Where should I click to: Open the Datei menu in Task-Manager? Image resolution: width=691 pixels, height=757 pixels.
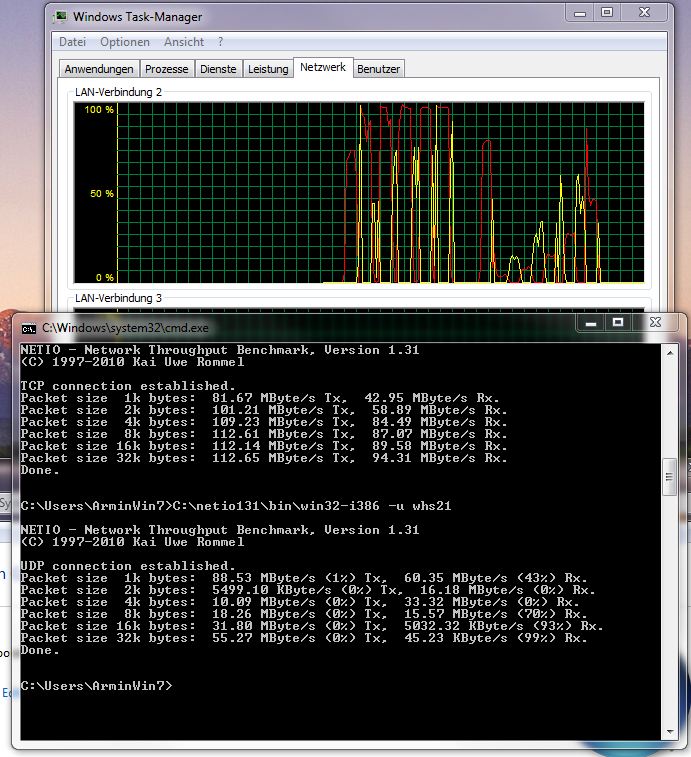point(72,42)
